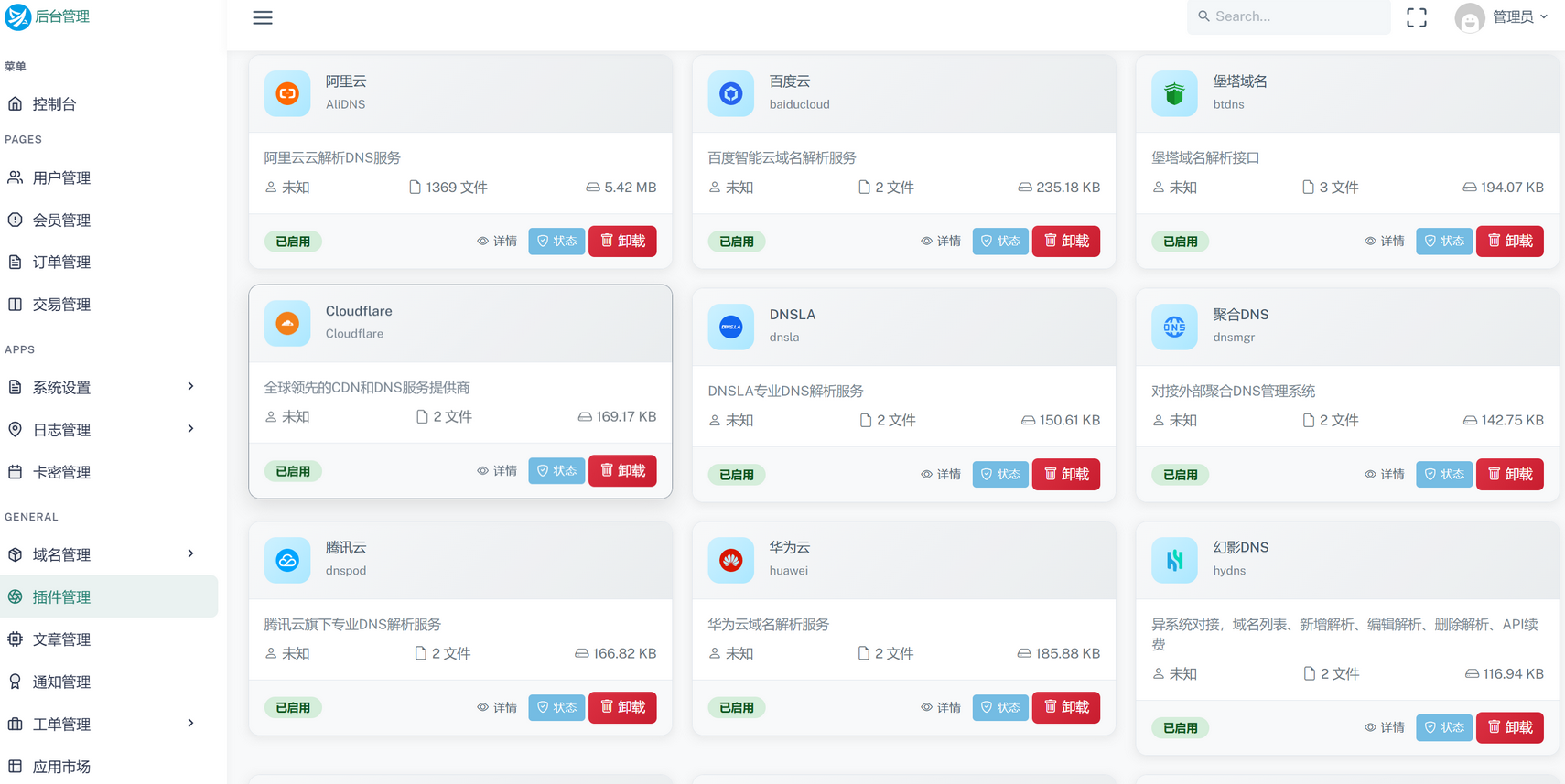This screenshot has height=784, width=1565.
Task: Open 通知管理 in sidebar
Action: click(x=109, y=682)
